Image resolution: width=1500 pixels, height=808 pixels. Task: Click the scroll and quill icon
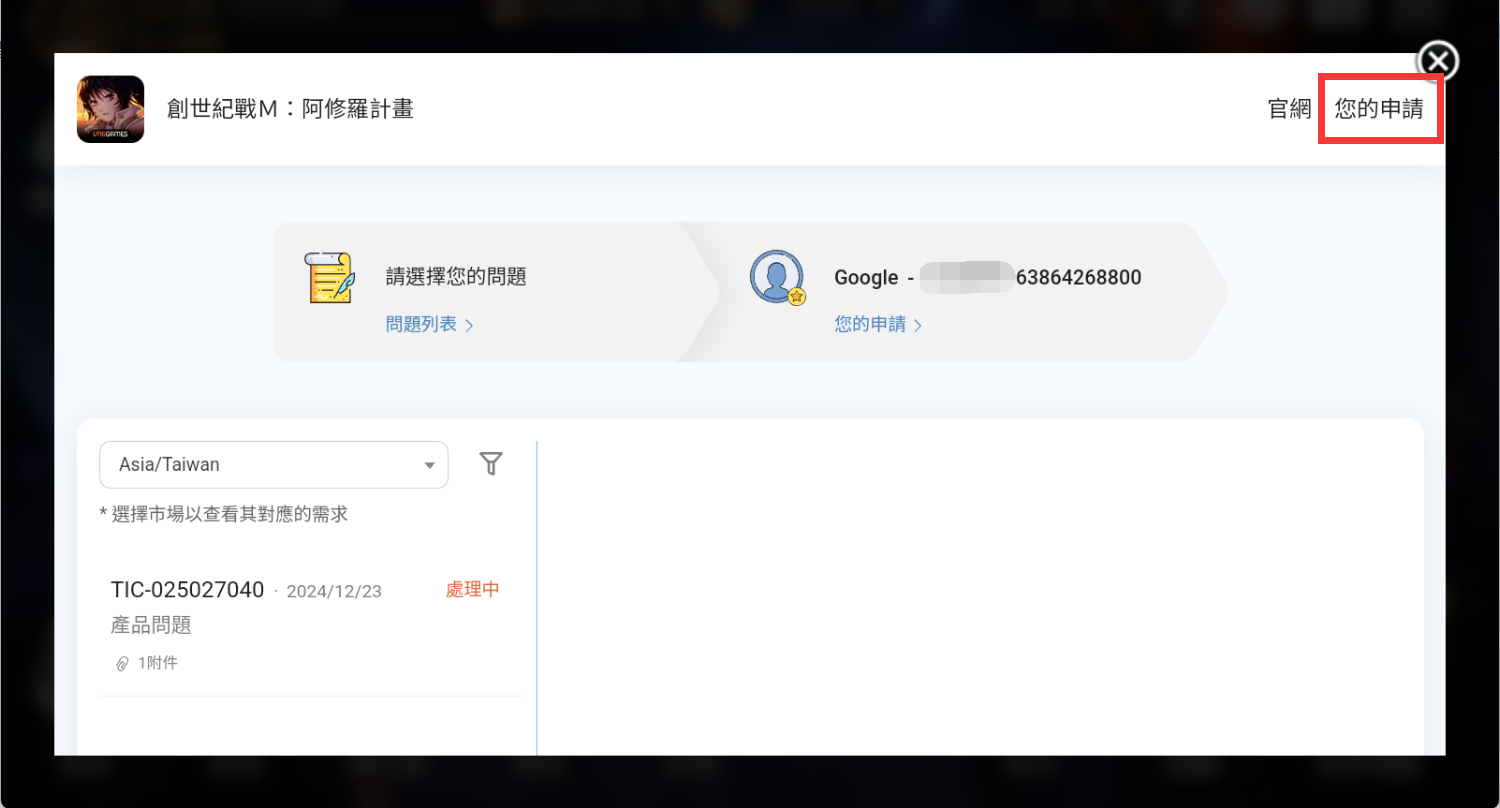click(x=329, y=278)
